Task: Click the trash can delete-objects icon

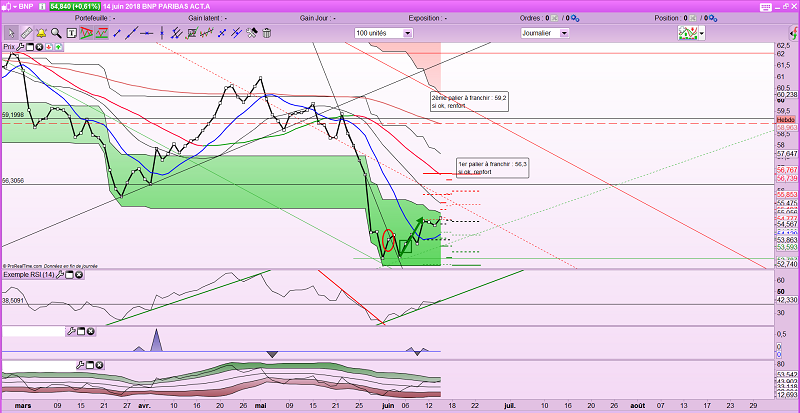Action: point(266,34)
